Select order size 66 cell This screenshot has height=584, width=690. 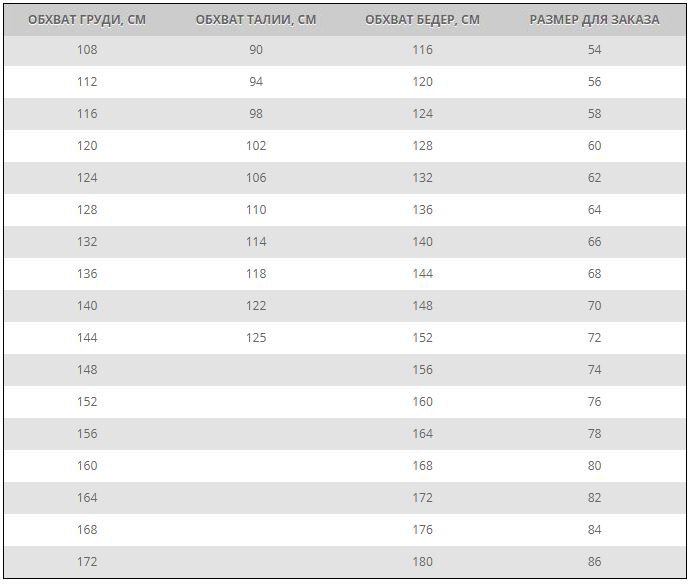click(x=594, y=242)
